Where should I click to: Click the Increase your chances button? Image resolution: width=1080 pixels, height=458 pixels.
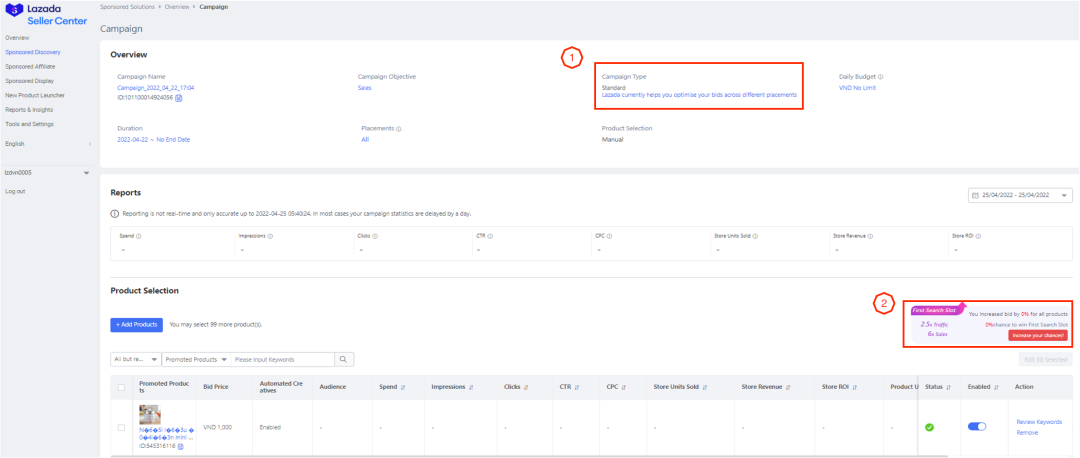(1038, 336)
